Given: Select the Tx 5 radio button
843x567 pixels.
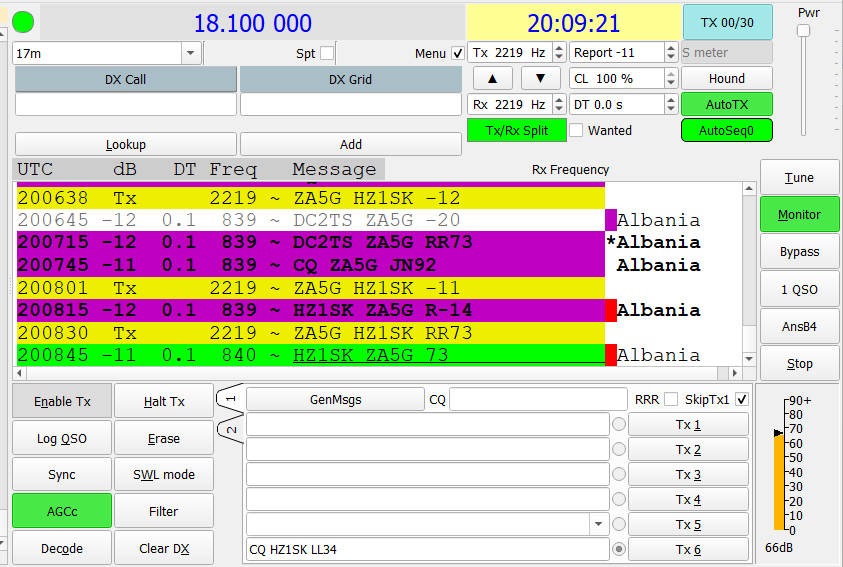Looking at the screenshot, I should coord(619,524).
